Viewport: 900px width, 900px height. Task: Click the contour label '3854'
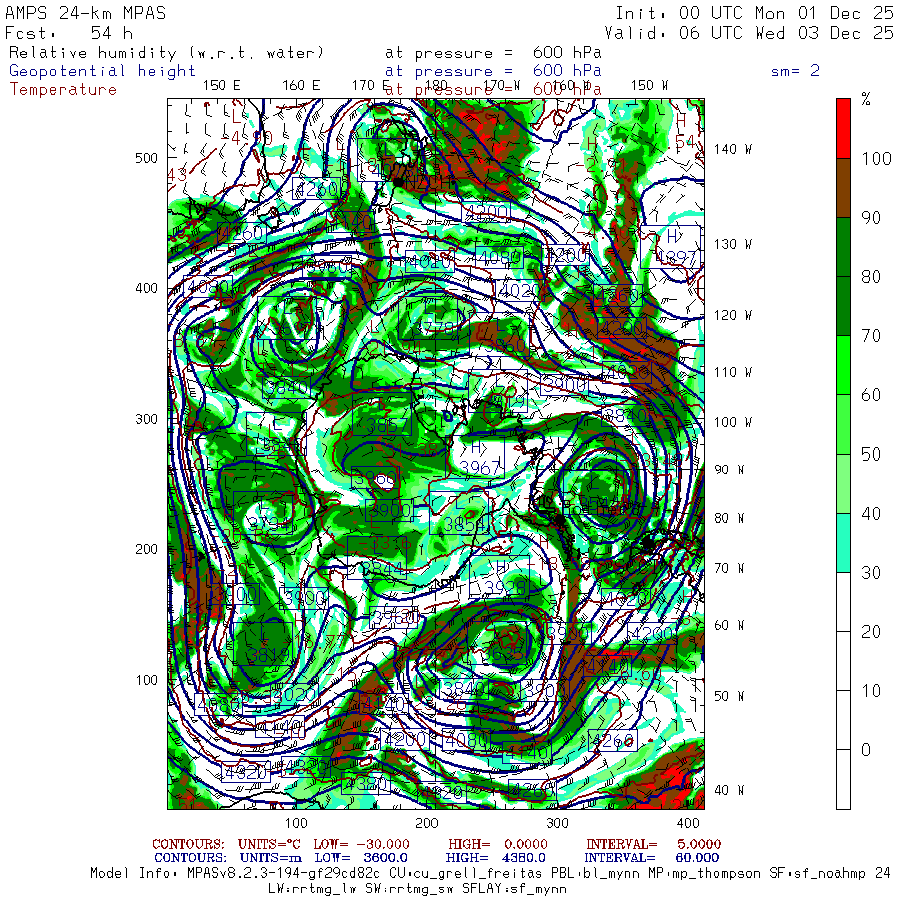click(x=465, y=523)
